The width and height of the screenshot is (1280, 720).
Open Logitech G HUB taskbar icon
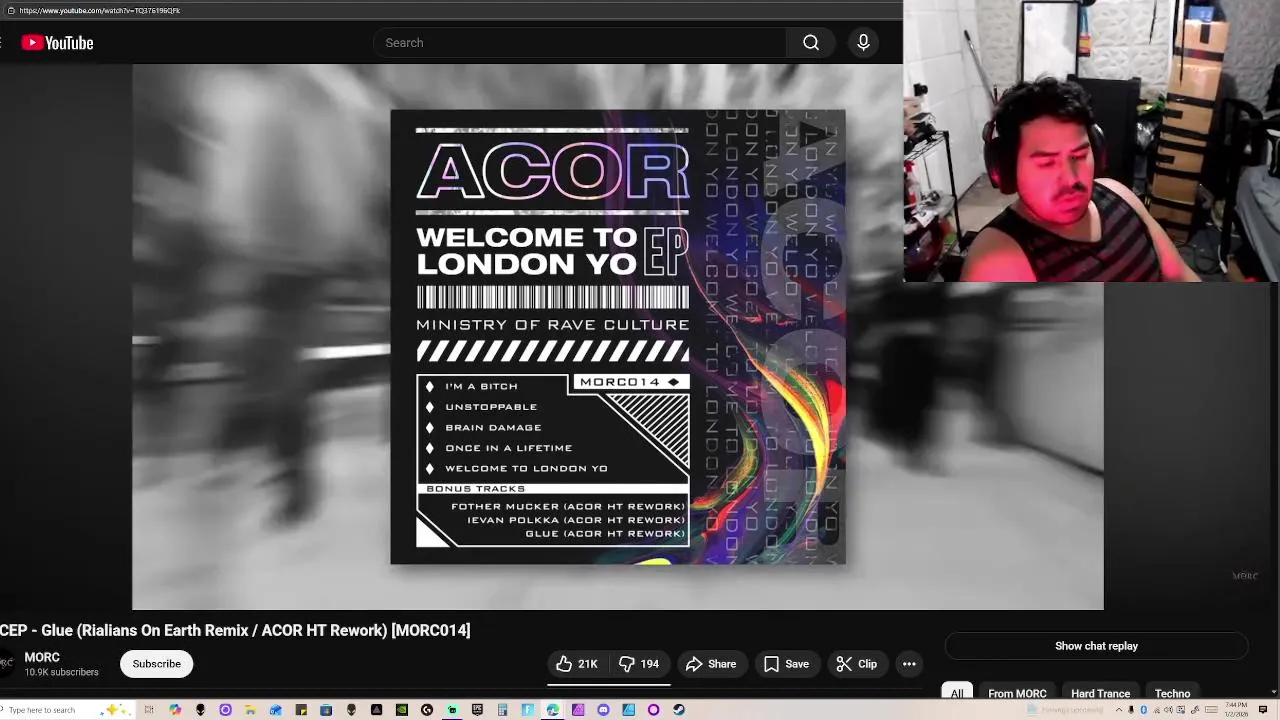tap(427, 710)
